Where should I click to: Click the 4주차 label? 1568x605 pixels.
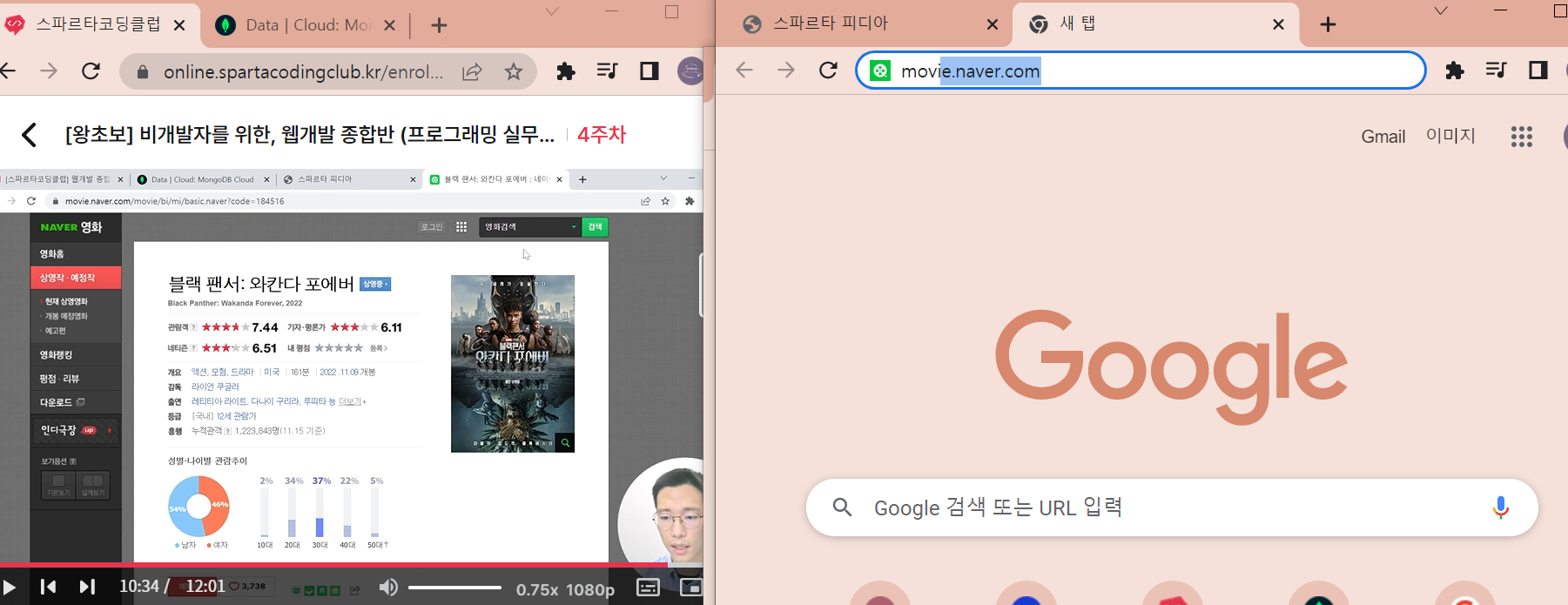pyautogui.click(x=602, y=135)
